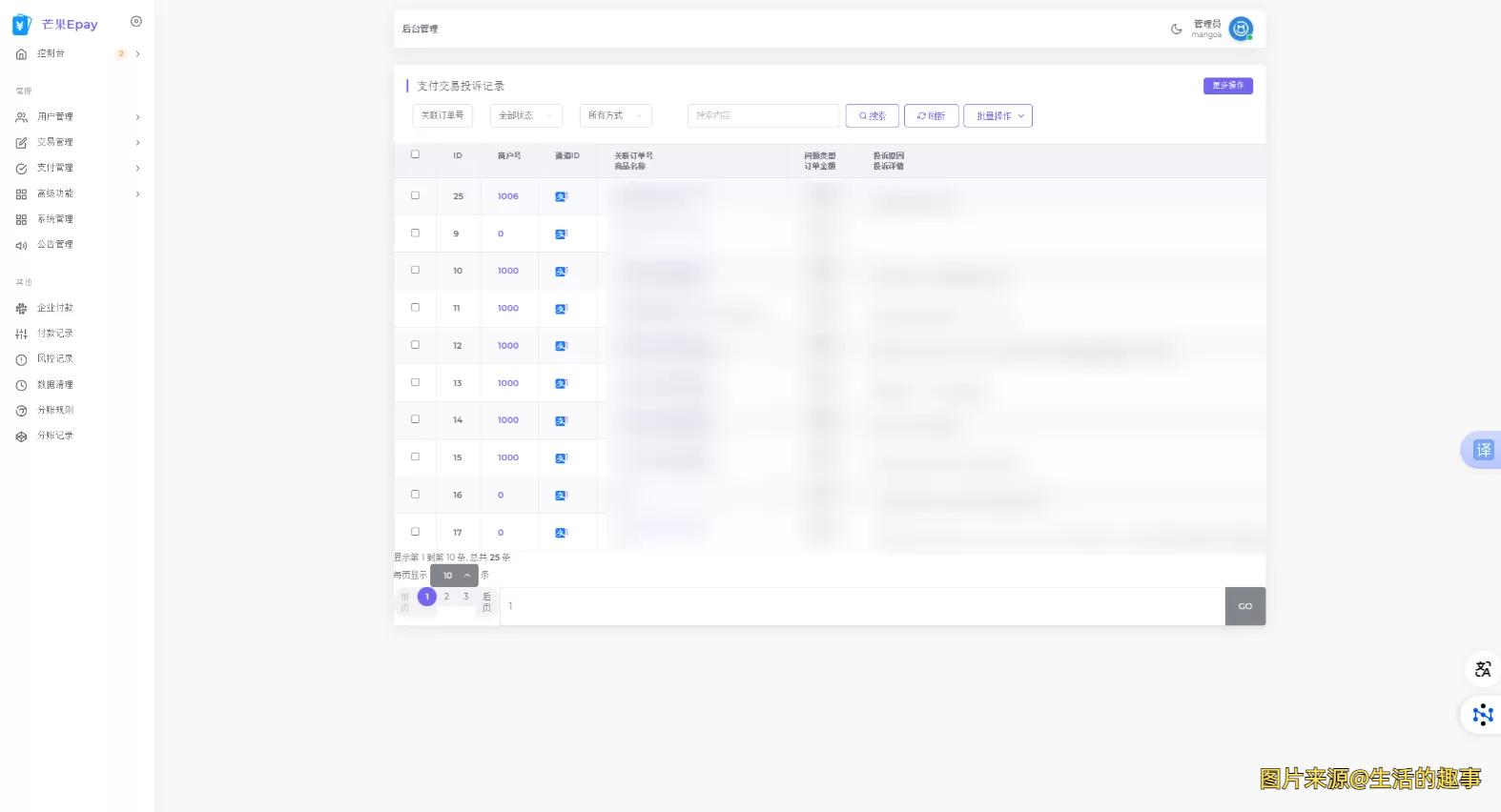Go to 系统管理 in the sidebar
This screenshot has height=812, width=1501.
[x=54, y=219]
